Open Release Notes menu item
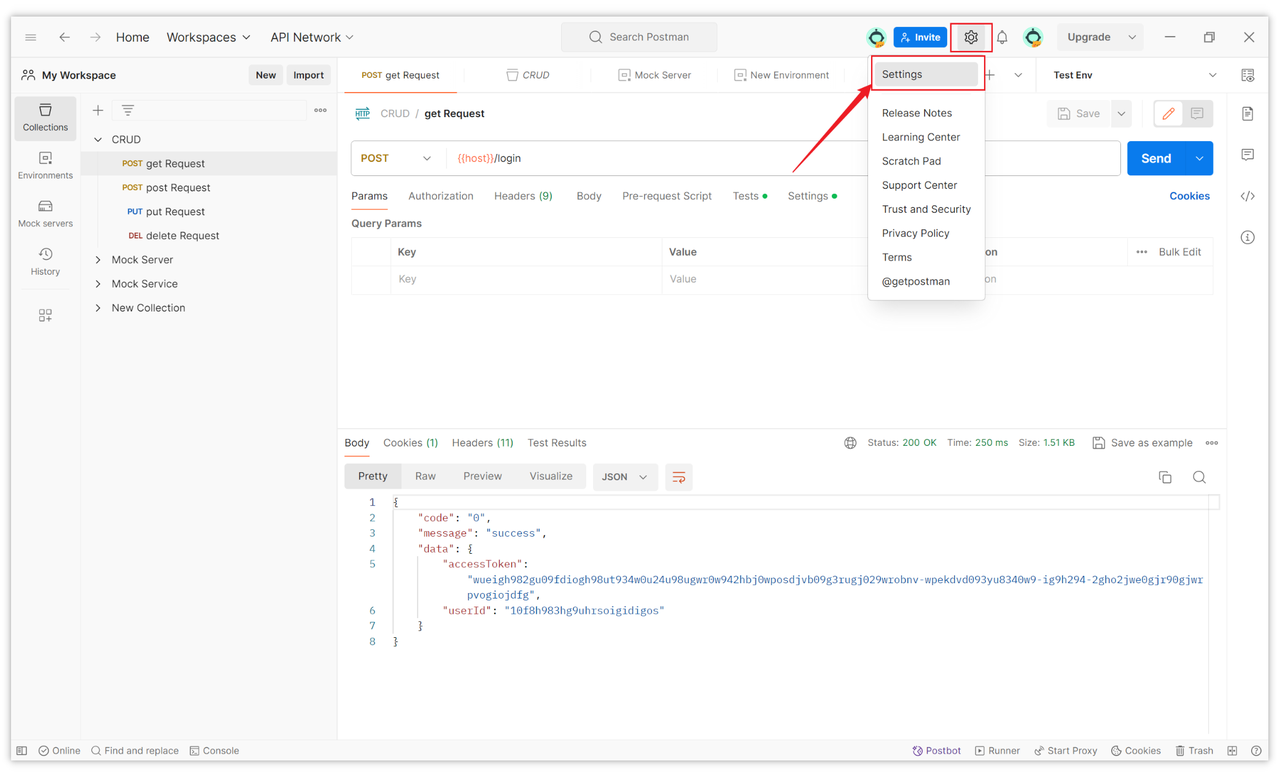This screenshot has width=1280, height=777. (917, 113)
